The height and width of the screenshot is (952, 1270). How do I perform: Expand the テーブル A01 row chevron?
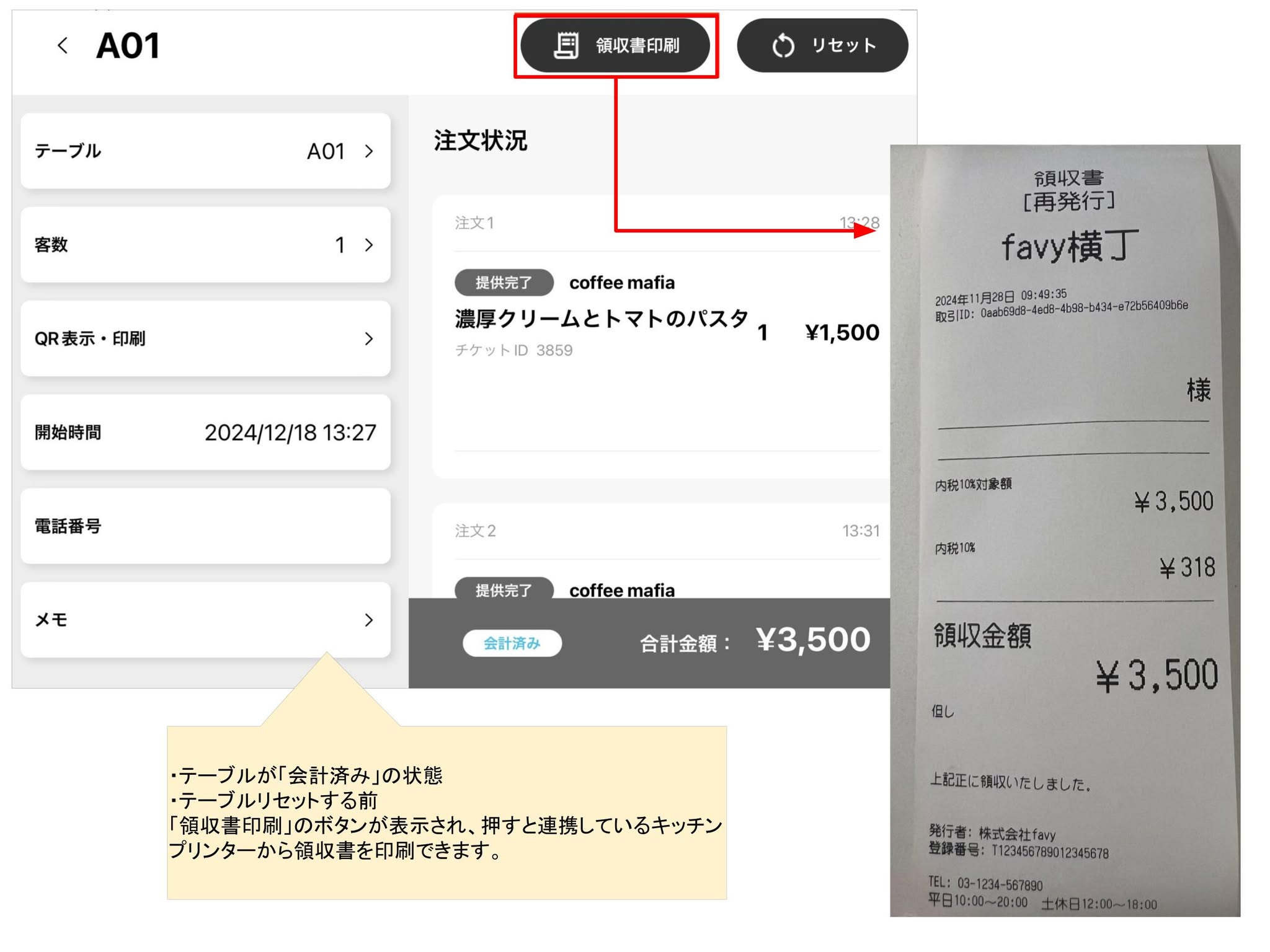pos(369,151)
